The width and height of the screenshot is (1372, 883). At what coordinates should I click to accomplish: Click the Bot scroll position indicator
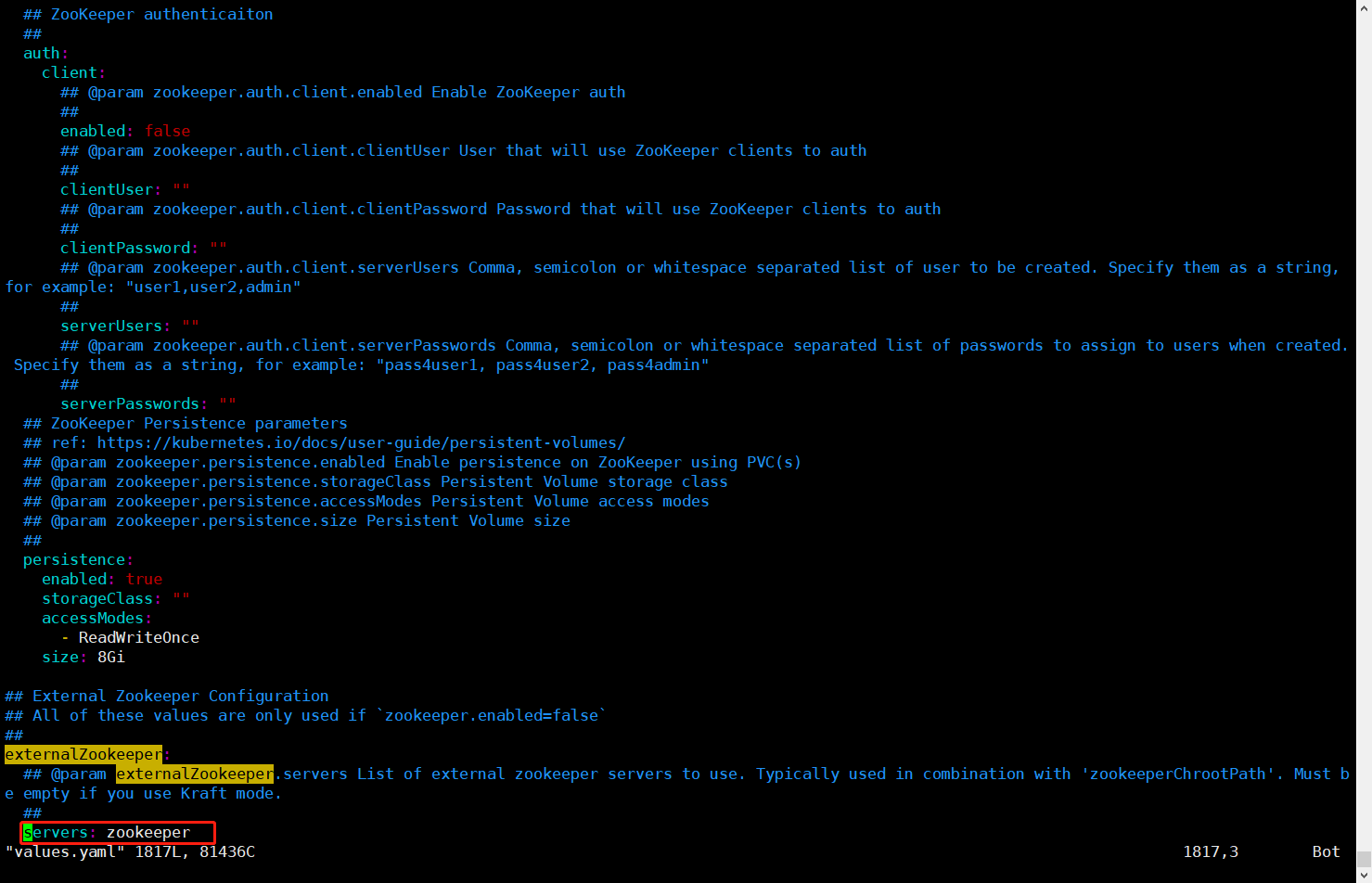pyautogui.click(x=1326, y=851)
